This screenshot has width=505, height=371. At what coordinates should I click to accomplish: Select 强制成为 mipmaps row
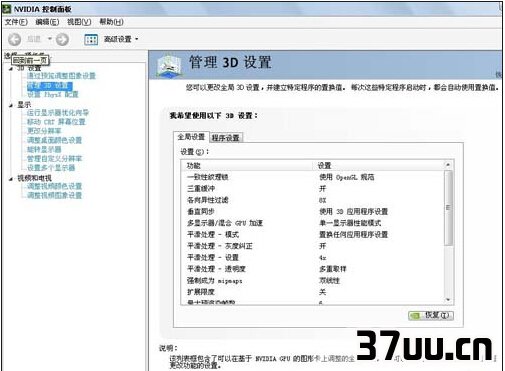click(x=313, y=281)
